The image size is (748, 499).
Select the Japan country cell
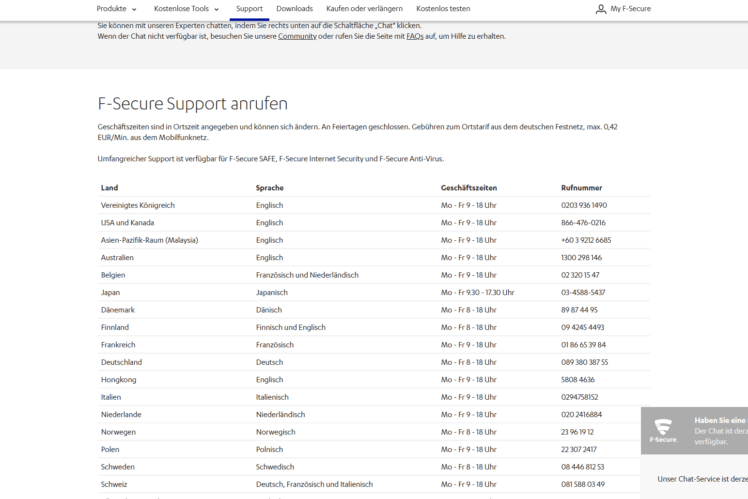pos(110,292)
